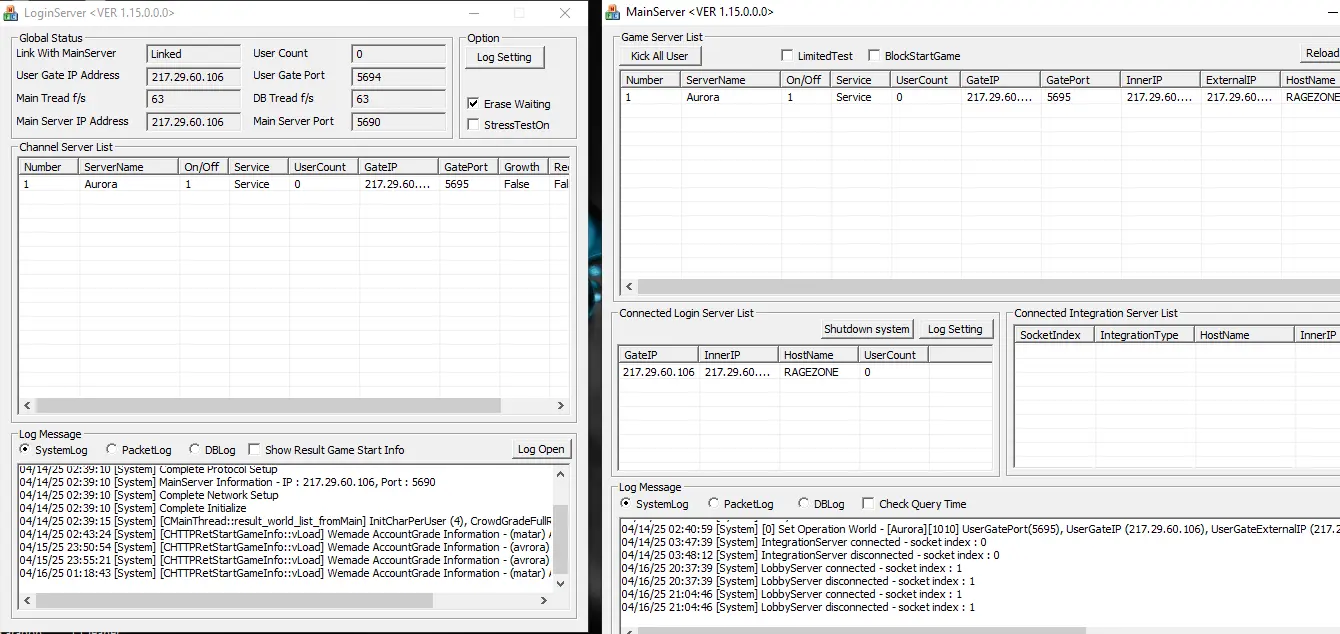Click the IntegrationType column header

[1145, 335]
